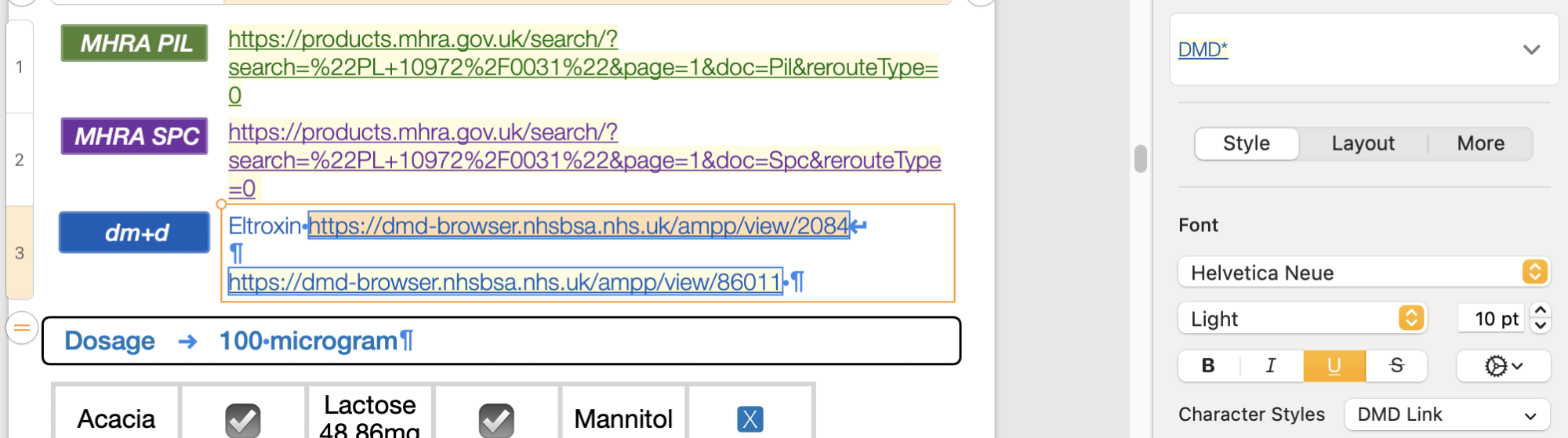Screen dimensions: 1568x438
Task: Click the blue dm+d badge
Action: 135,233
